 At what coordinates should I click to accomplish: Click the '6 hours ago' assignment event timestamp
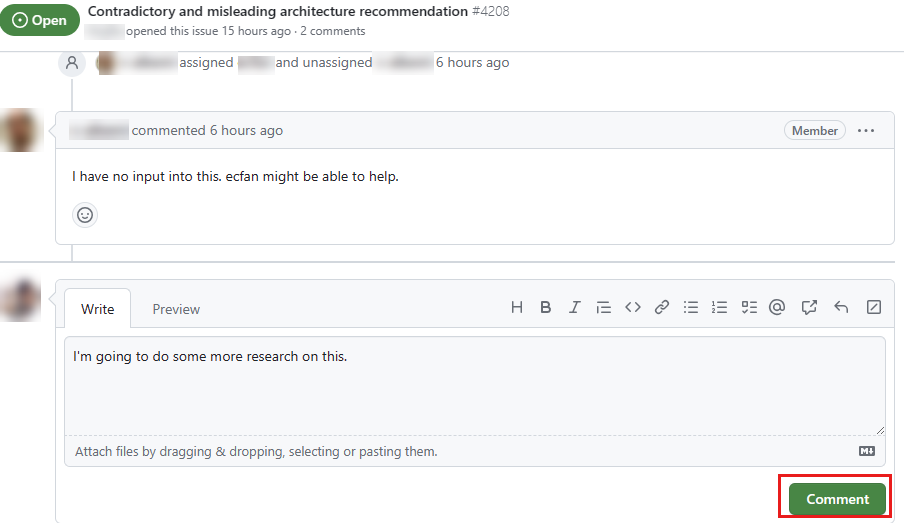tap(472, 62)
